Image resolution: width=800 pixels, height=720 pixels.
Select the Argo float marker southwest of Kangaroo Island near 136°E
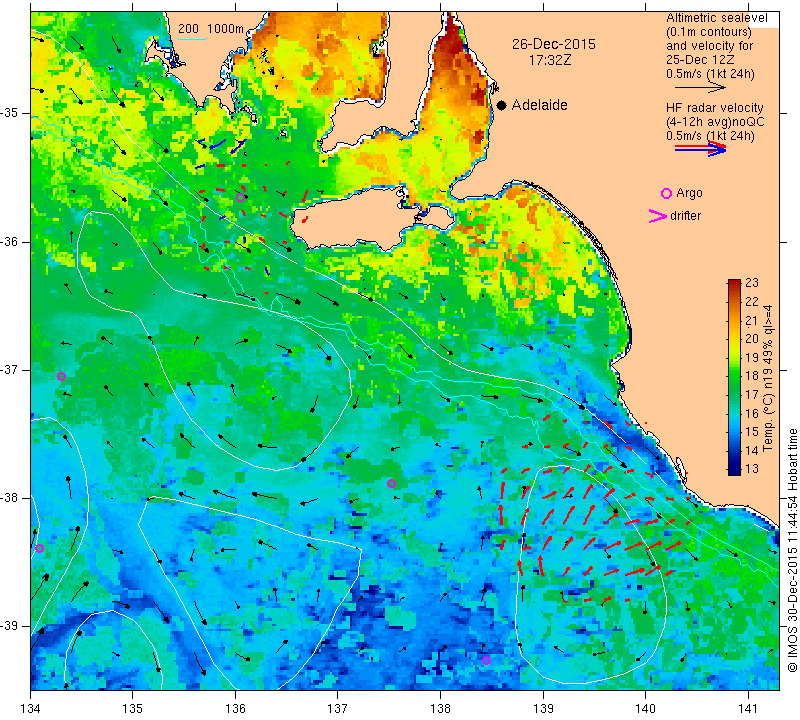pos(241,197)
